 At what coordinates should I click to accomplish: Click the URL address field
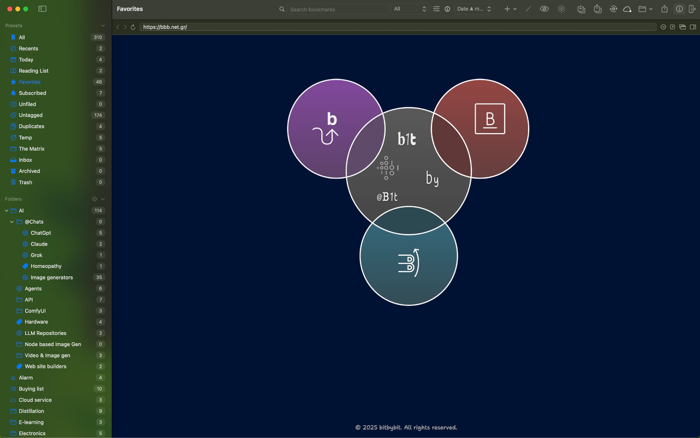pyautogui.click(x=397, y=27)
